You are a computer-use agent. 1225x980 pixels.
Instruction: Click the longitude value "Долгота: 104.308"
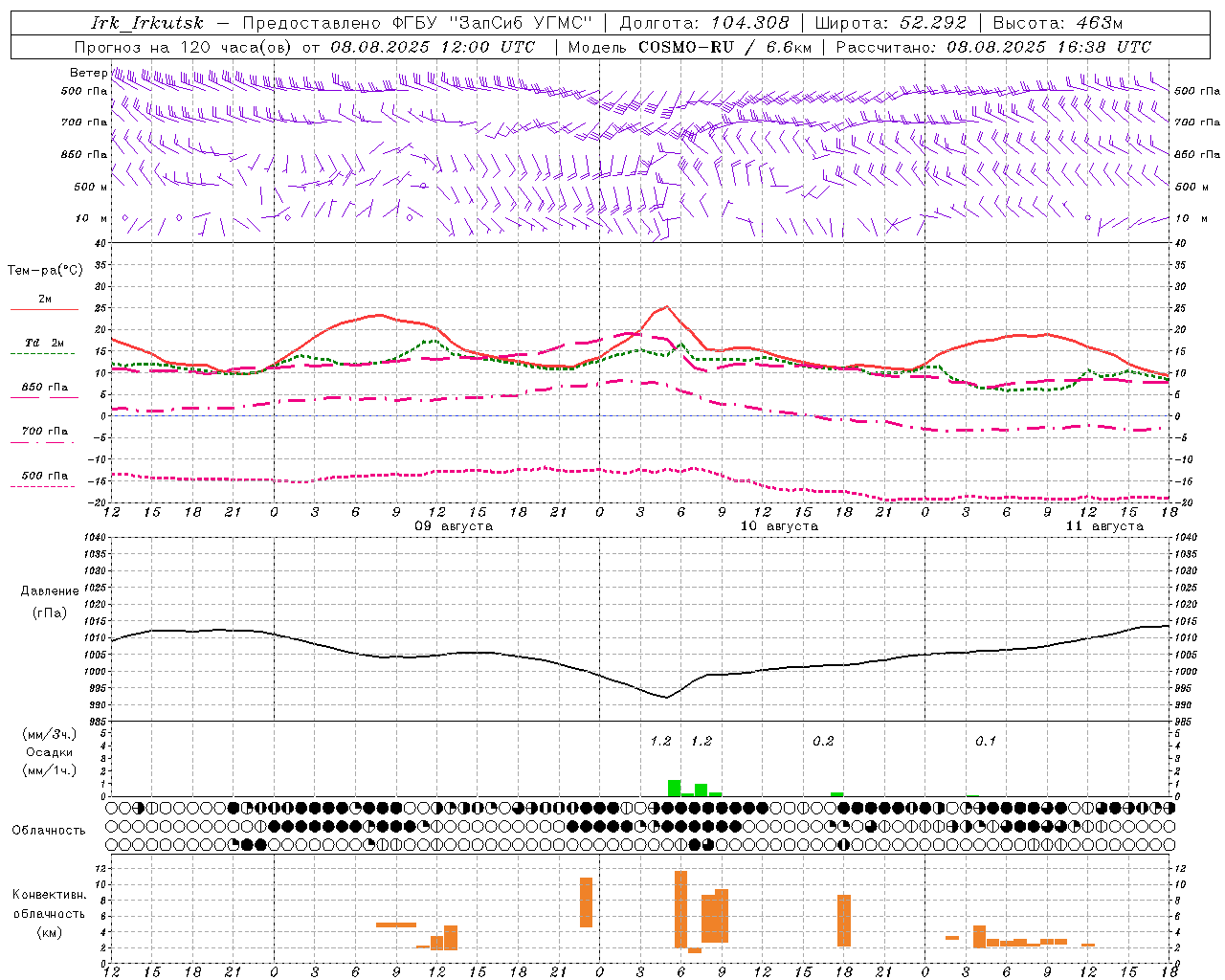[704, 23]
